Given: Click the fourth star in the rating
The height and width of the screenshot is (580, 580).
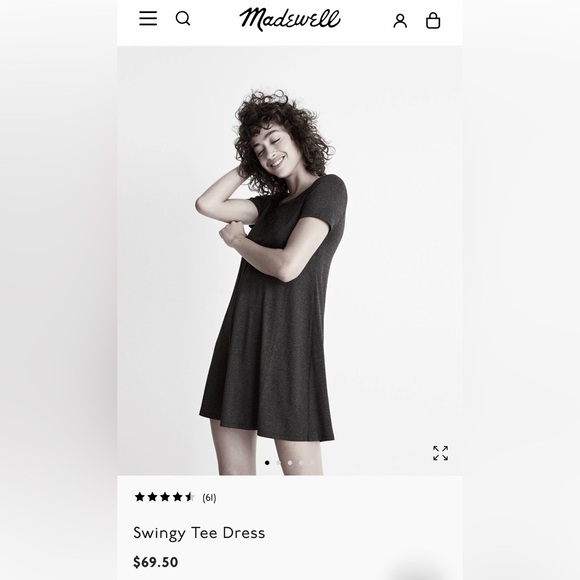Looking at the screenshot, I should (x=177, y=496).
